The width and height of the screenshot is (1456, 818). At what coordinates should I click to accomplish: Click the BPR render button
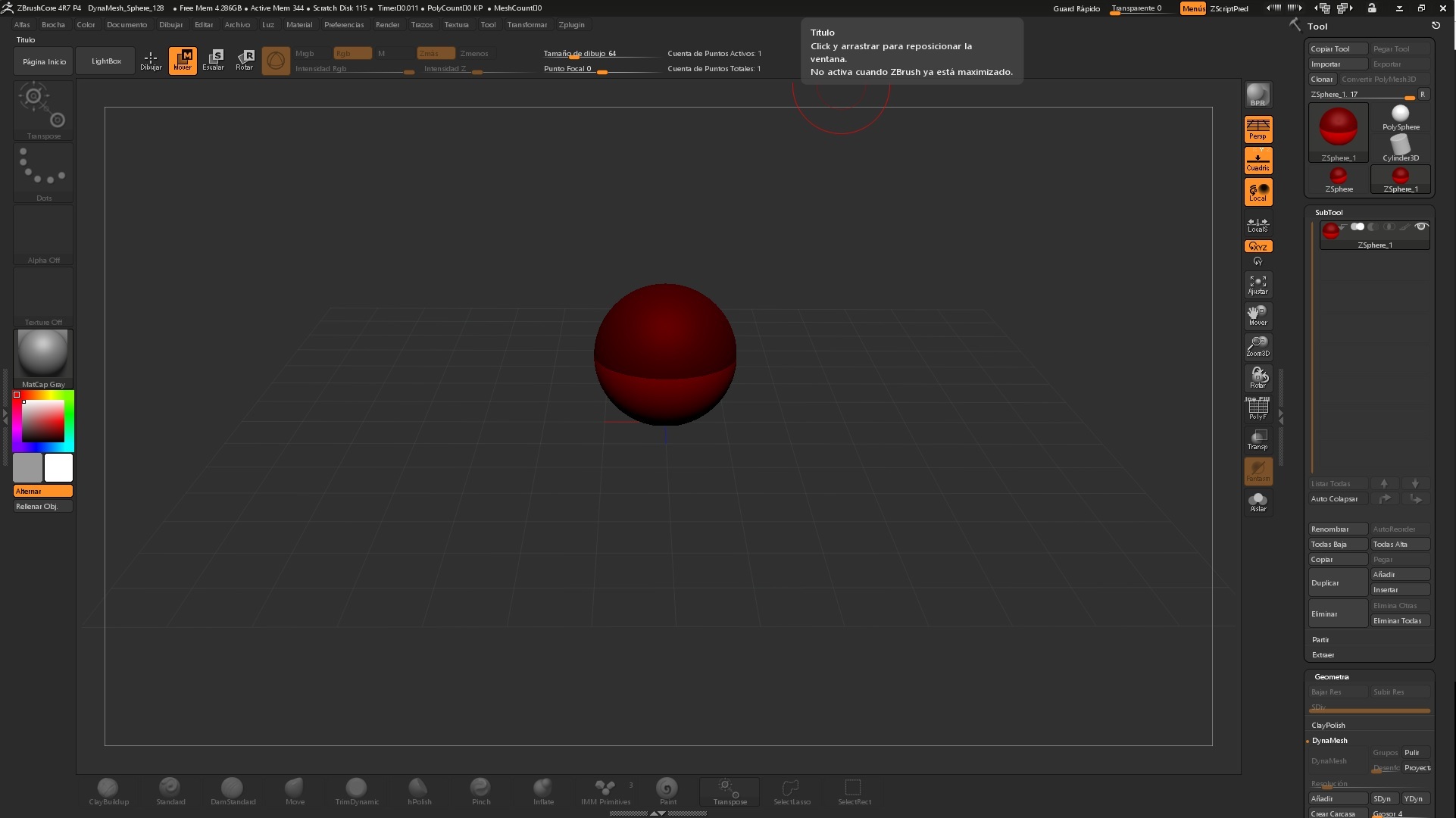click(x=1258, y=95)
